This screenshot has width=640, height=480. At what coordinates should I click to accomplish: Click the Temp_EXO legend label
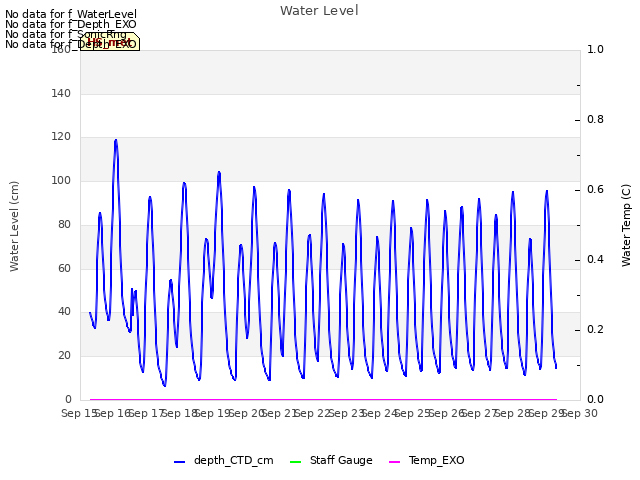(436, 460)
